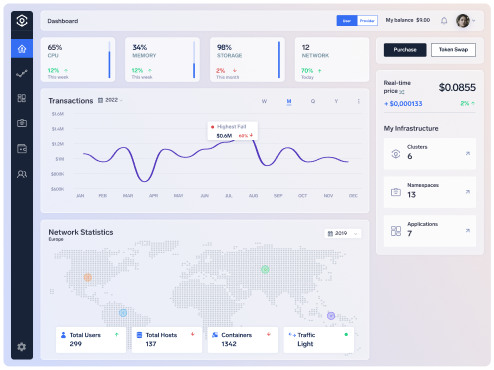Screen dimensions: 494x370
Task: Click the Total Users person icon
Action: click(x=63, y=335)
